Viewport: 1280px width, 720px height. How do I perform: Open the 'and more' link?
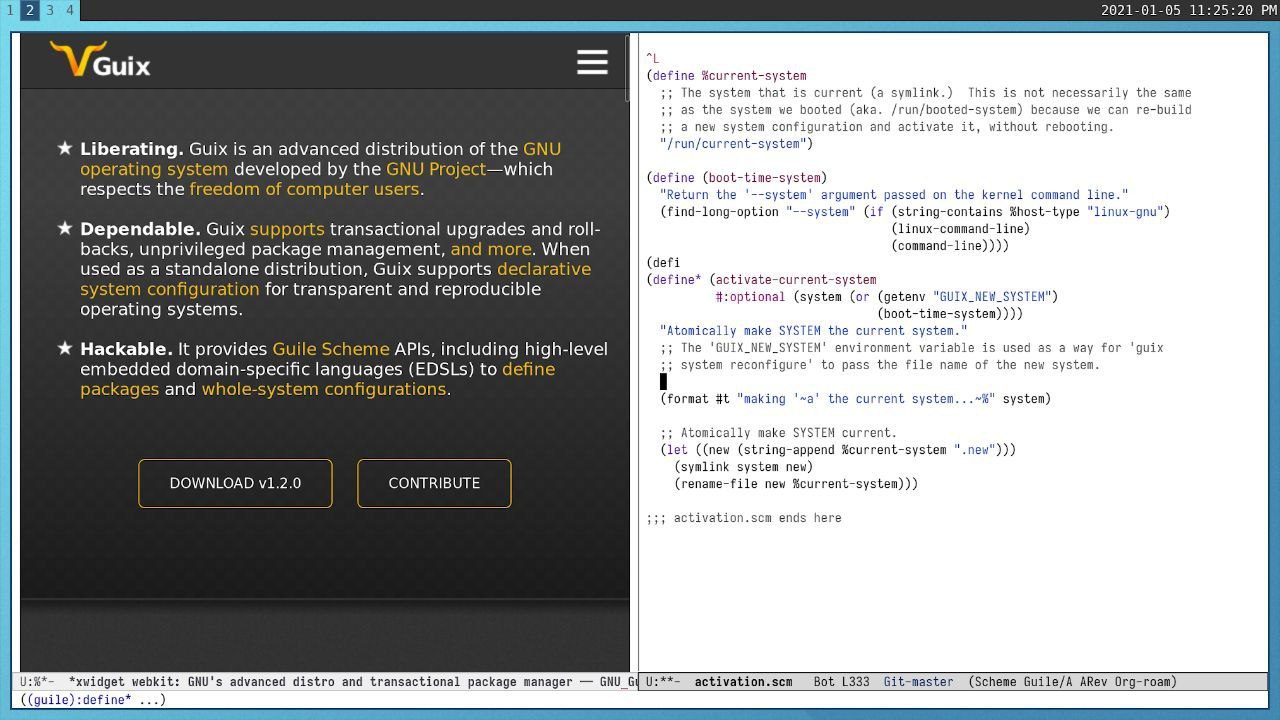coord(491,249)
